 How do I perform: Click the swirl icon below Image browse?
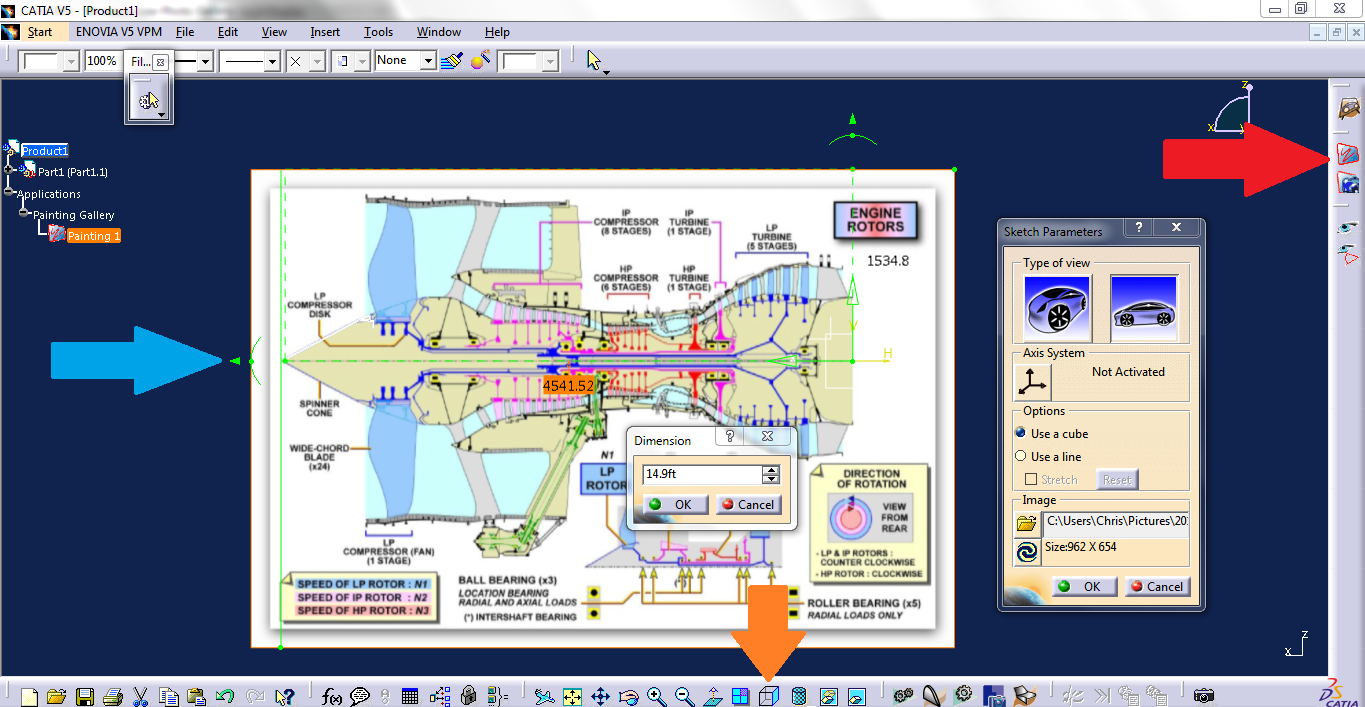[x=1026, y=551]
